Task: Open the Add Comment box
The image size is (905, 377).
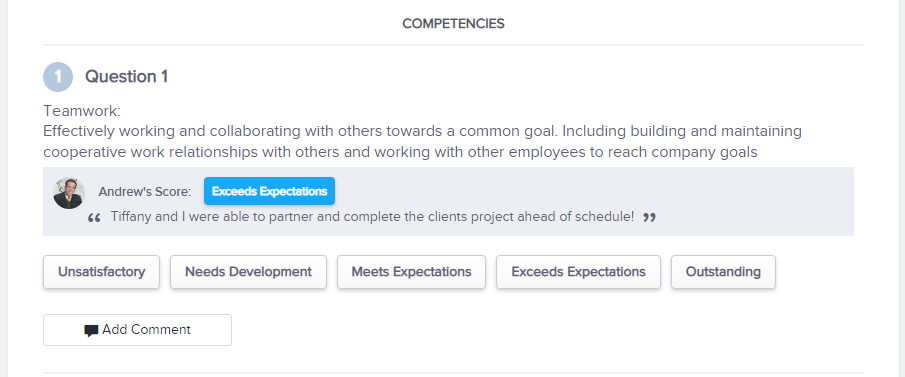Action: click(x=137, y=330)
